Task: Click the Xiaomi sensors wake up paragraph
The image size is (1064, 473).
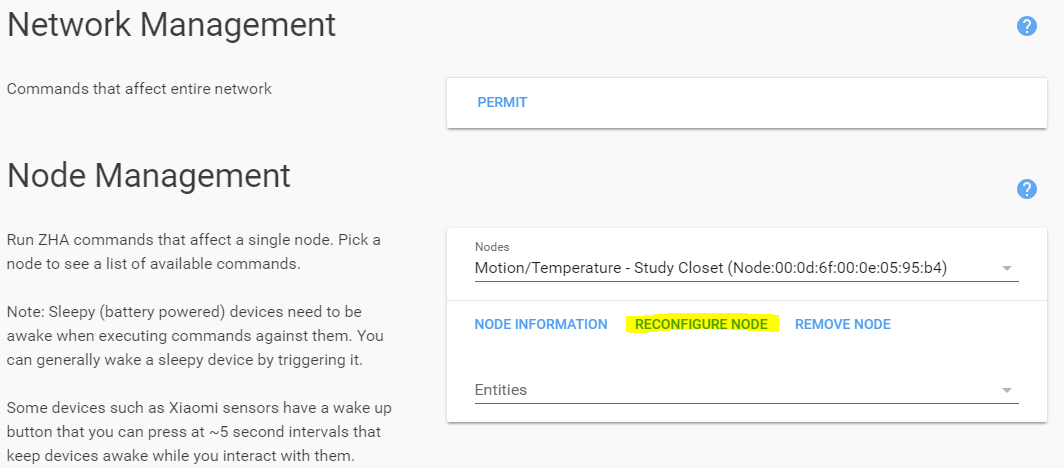Action: point(195,432)
